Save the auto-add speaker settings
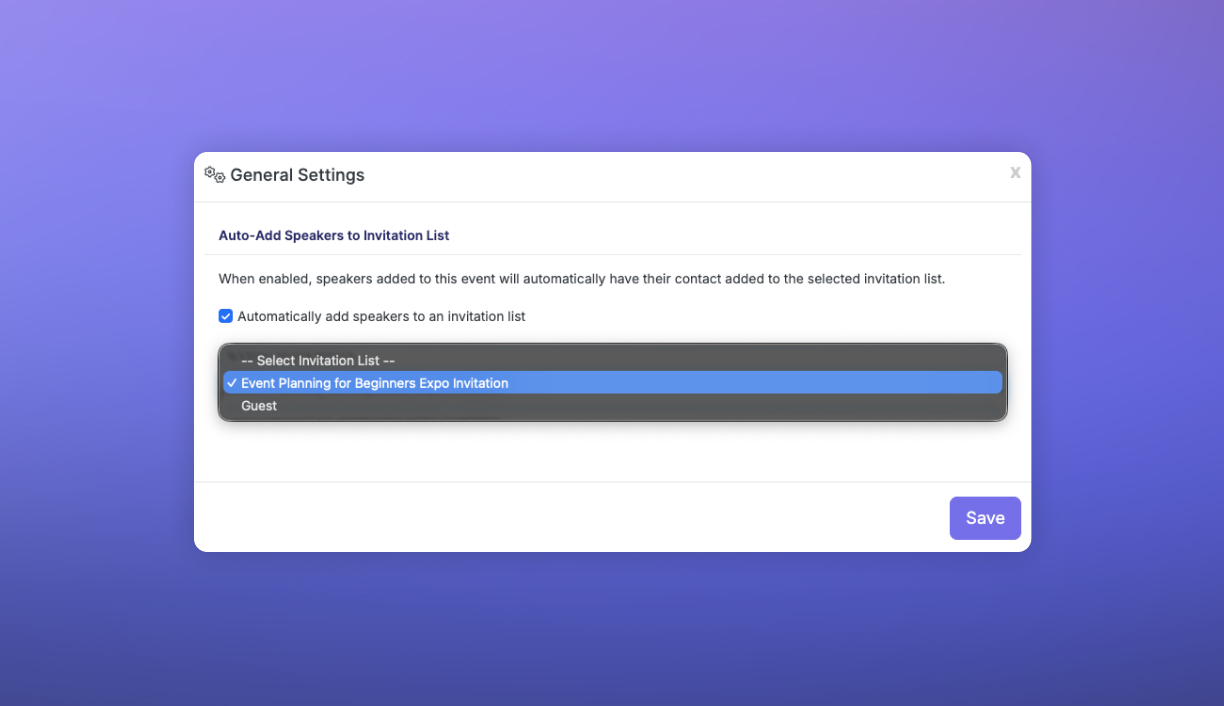This screenshot has height=706, width=1224. tap(985, 518)
